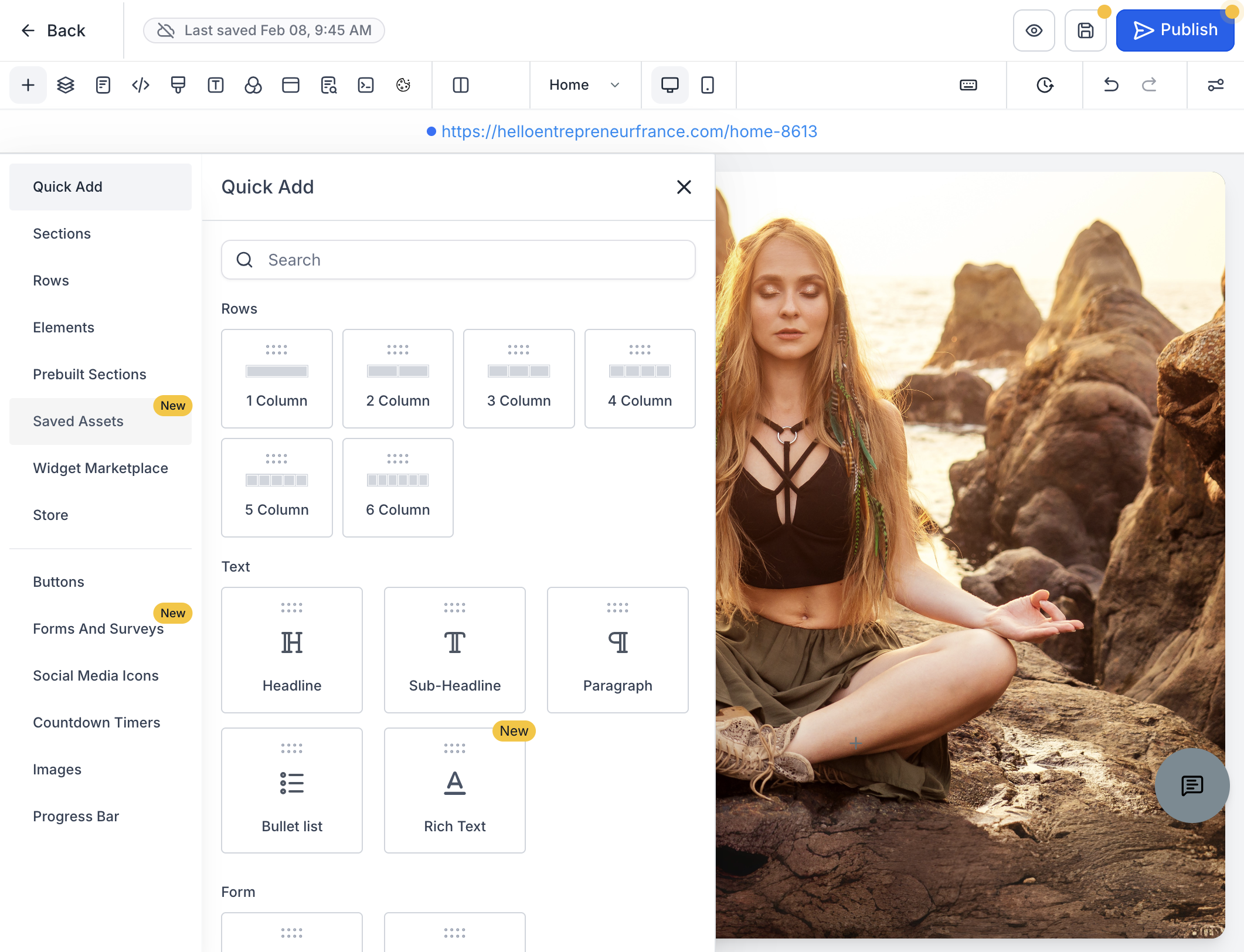The image size is (1244, 952).
Task: Select Sections in left menu
Action: tap(100, 234)
